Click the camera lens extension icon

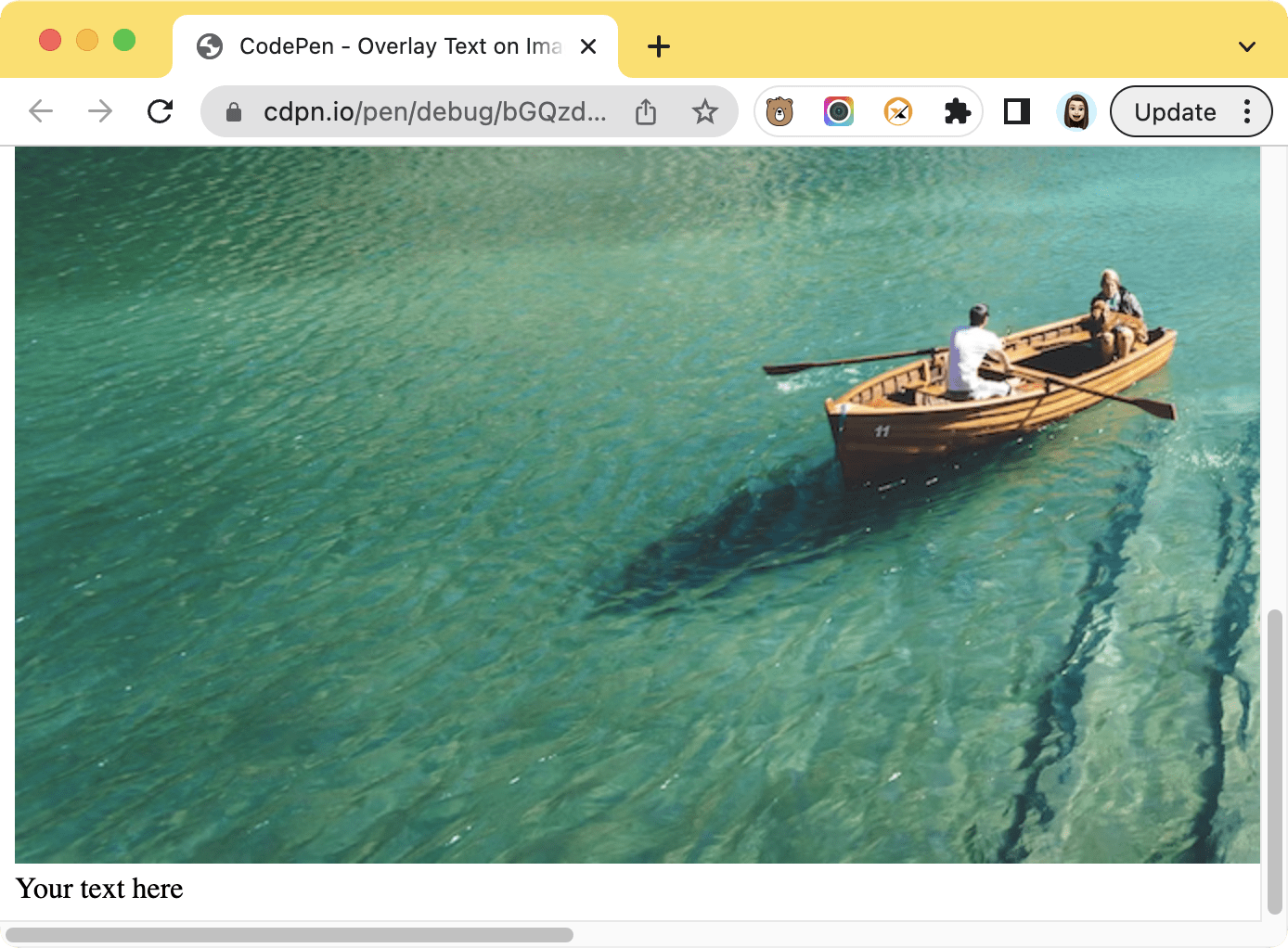point(838,111)
